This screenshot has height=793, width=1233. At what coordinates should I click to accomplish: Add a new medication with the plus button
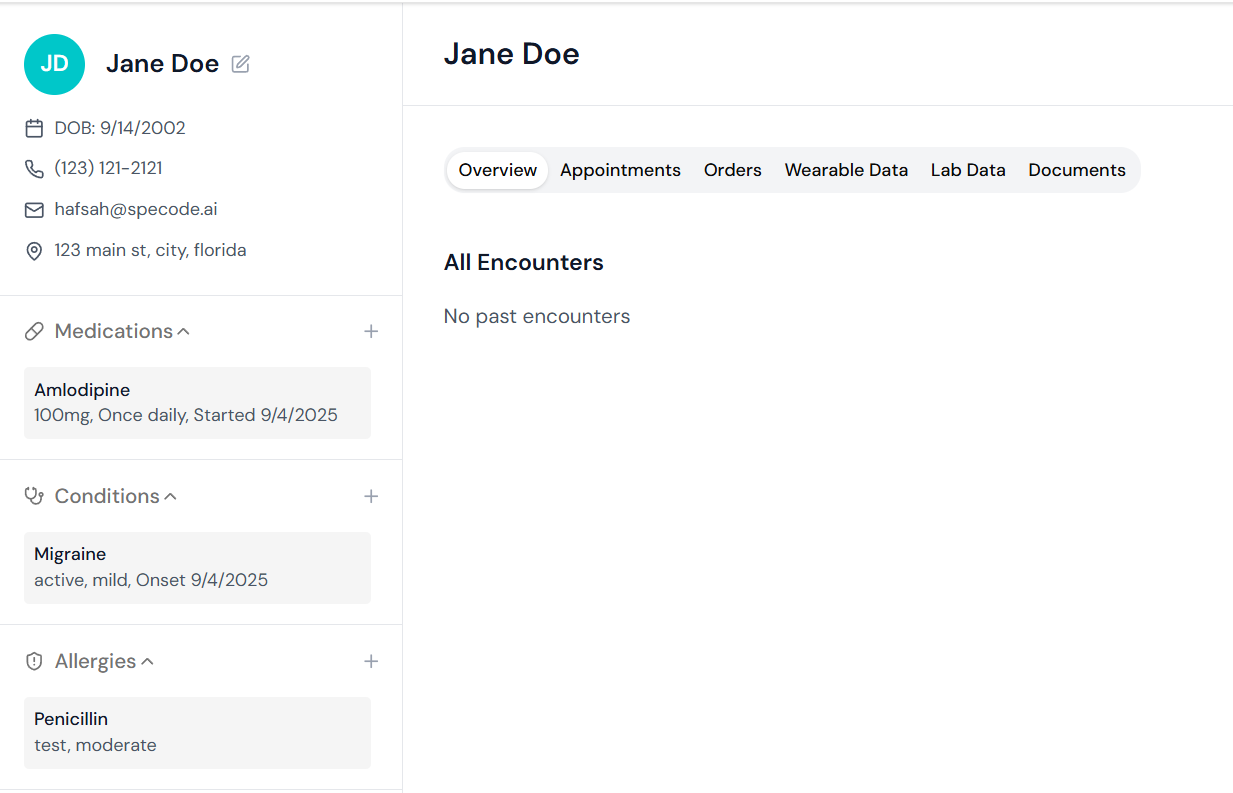tap(371, 331)
